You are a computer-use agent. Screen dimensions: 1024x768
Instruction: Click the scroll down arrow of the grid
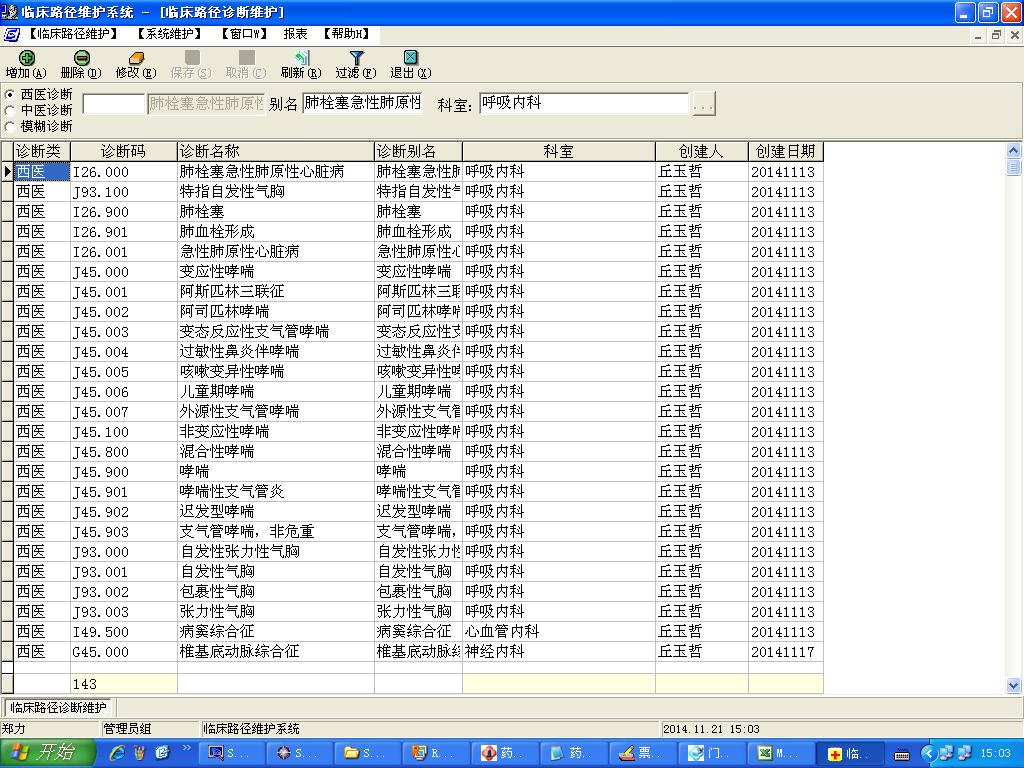click(x=1014, y=686)
